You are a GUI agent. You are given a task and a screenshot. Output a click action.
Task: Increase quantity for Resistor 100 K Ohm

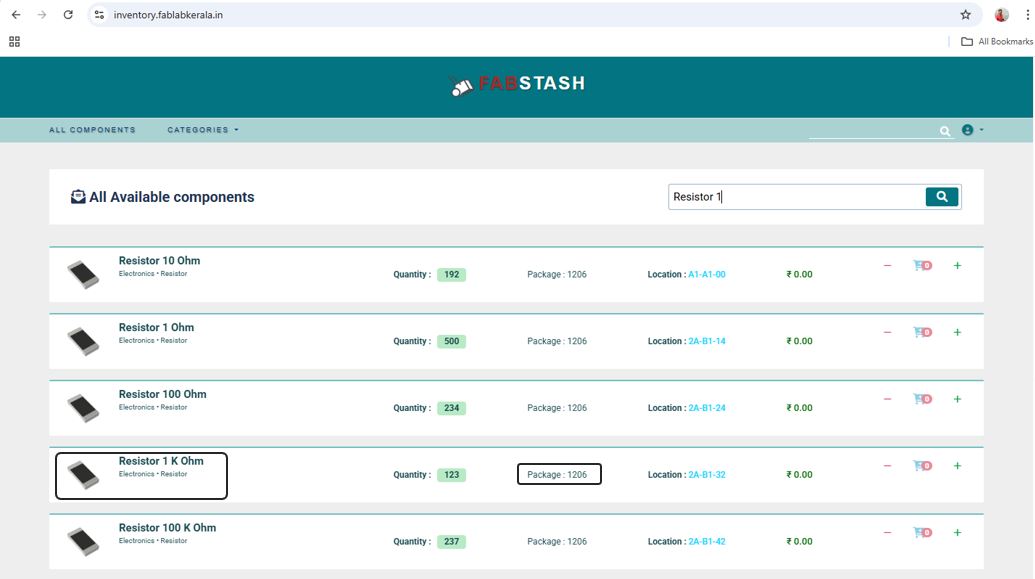(957, 532)
